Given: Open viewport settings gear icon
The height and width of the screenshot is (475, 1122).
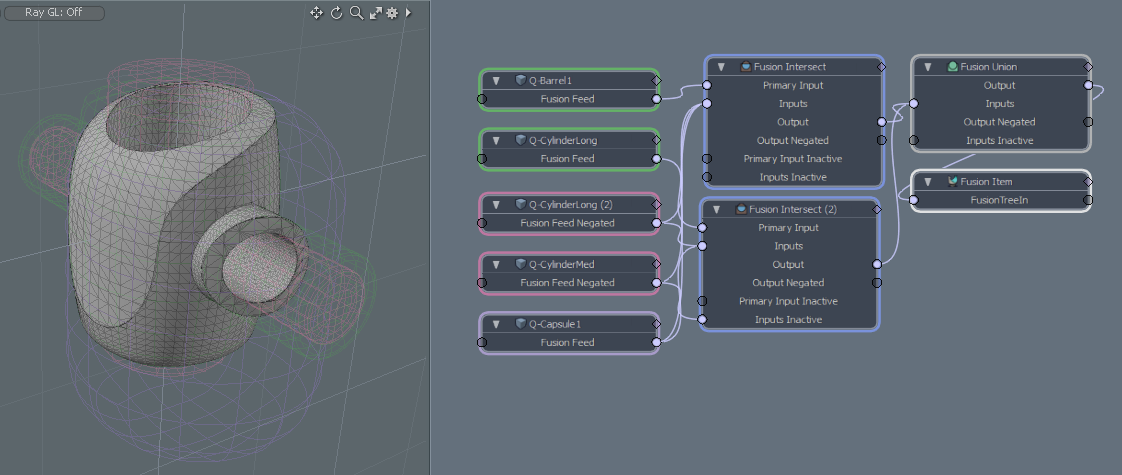Looking at the screenshot, I should pos(392,13).
